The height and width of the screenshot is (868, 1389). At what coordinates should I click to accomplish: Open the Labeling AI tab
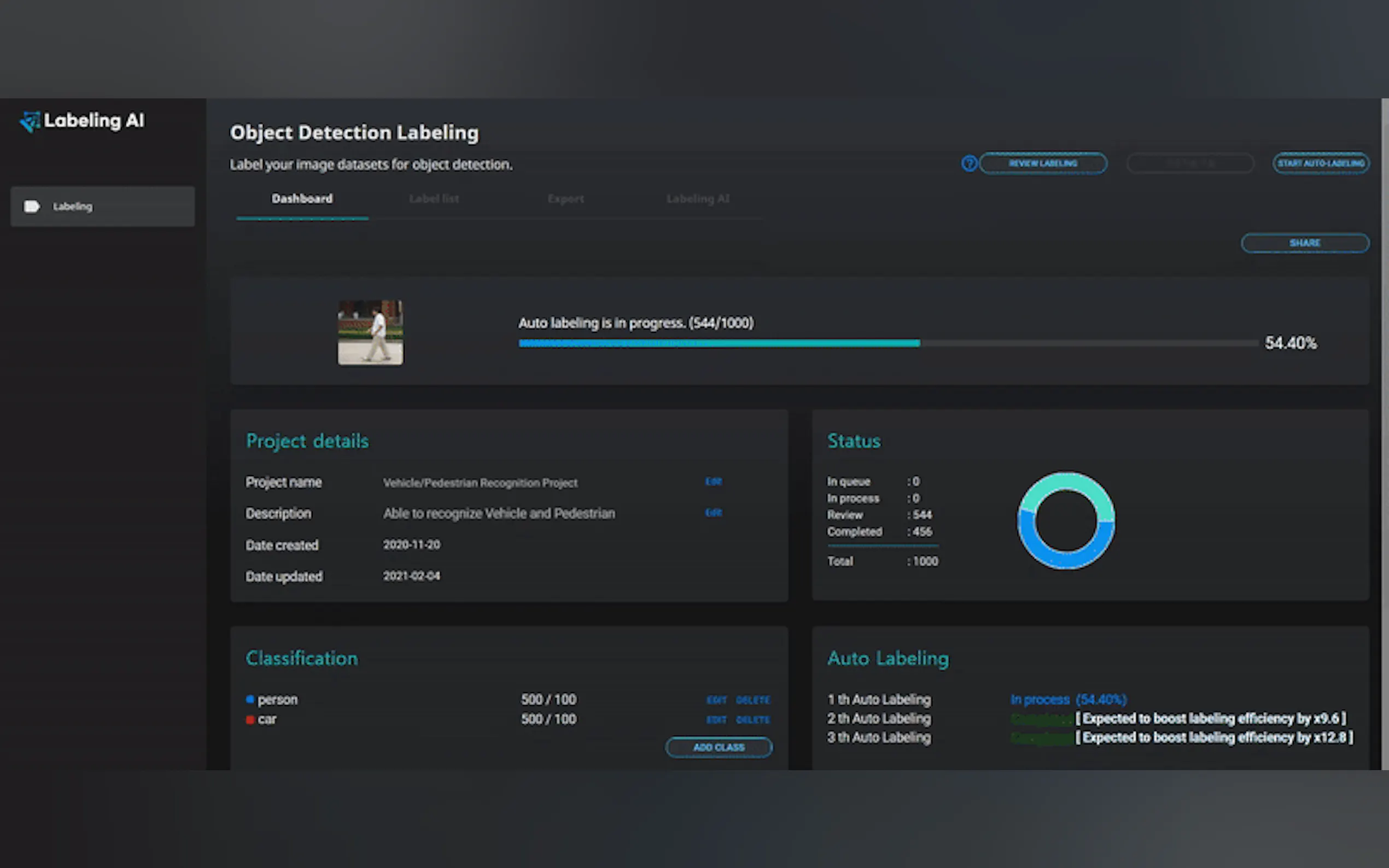pos(698,198)
